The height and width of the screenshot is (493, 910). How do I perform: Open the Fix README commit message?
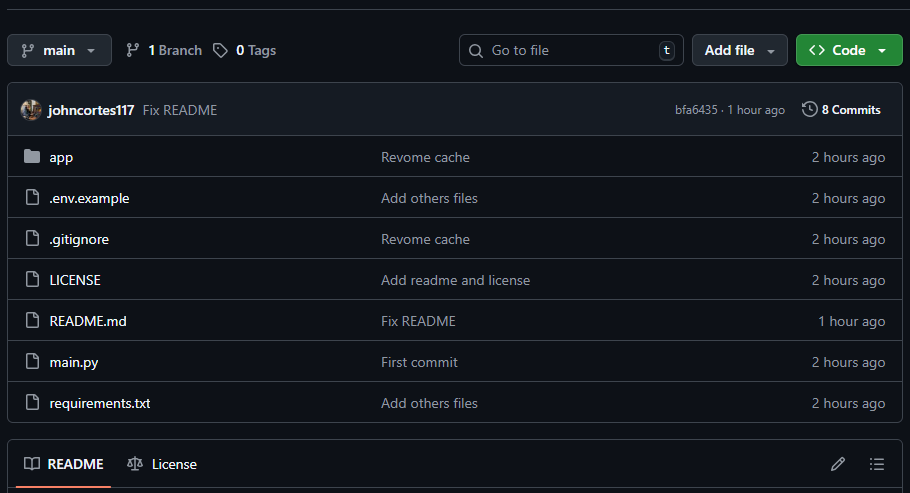point(180,110)
